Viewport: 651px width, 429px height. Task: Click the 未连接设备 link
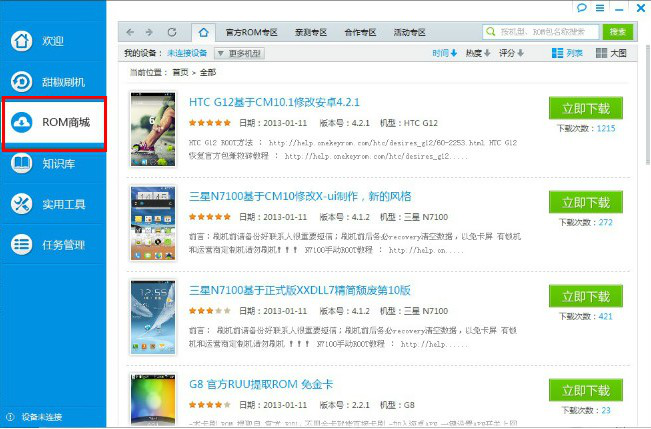tap(187, 53)
